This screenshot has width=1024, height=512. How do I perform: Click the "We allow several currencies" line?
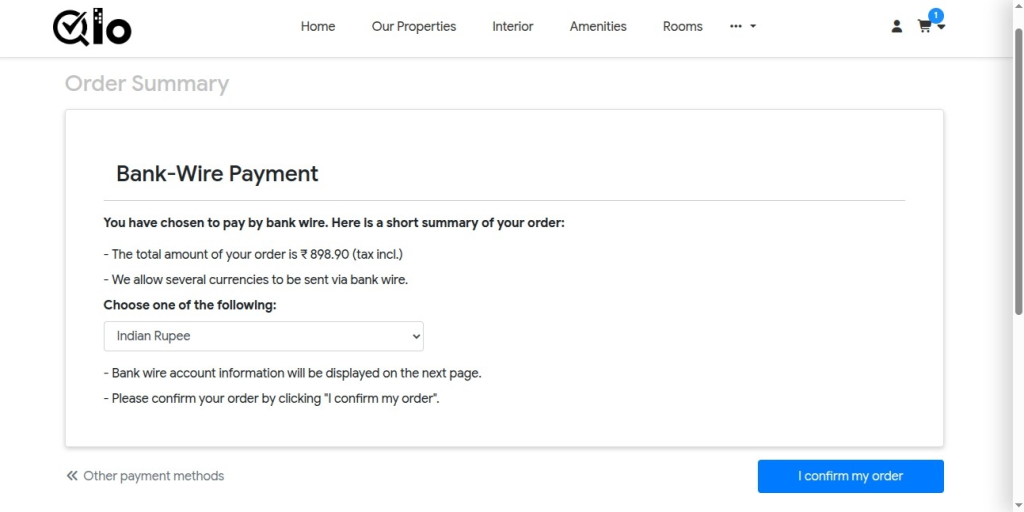click(x=256, y=280)
